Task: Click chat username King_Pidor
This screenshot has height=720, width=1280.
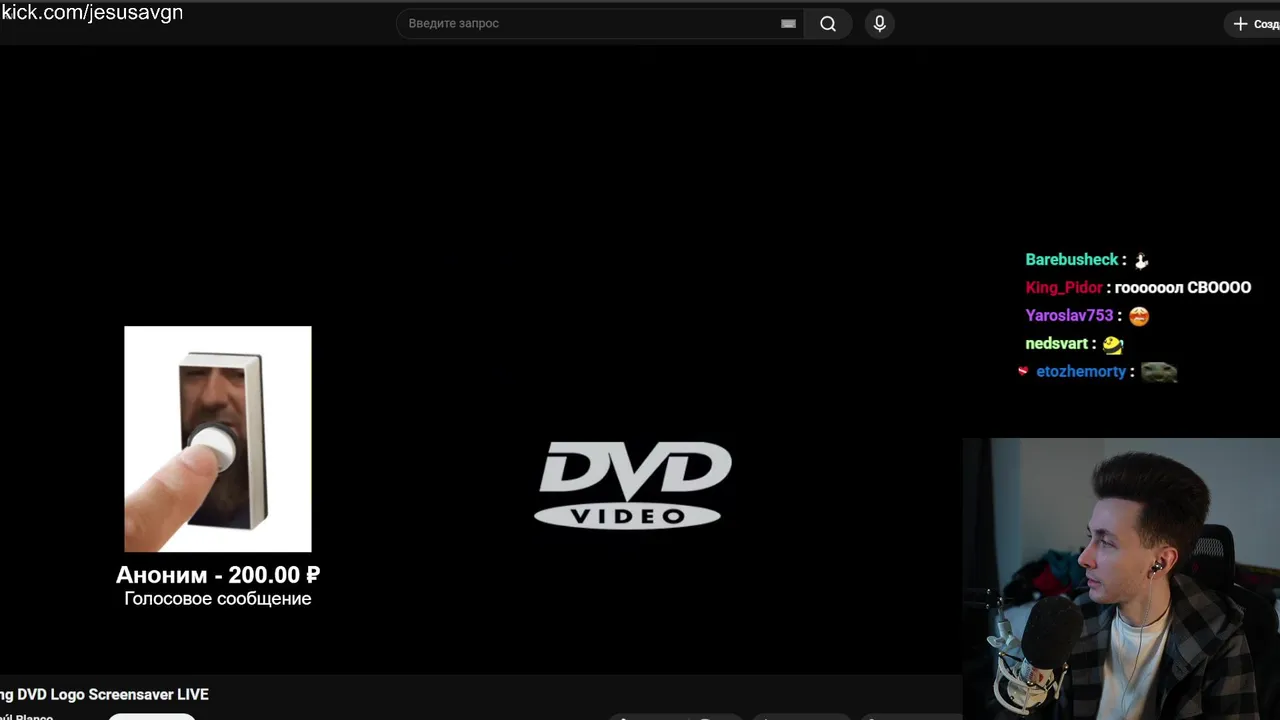Action: click(1064, 287)
